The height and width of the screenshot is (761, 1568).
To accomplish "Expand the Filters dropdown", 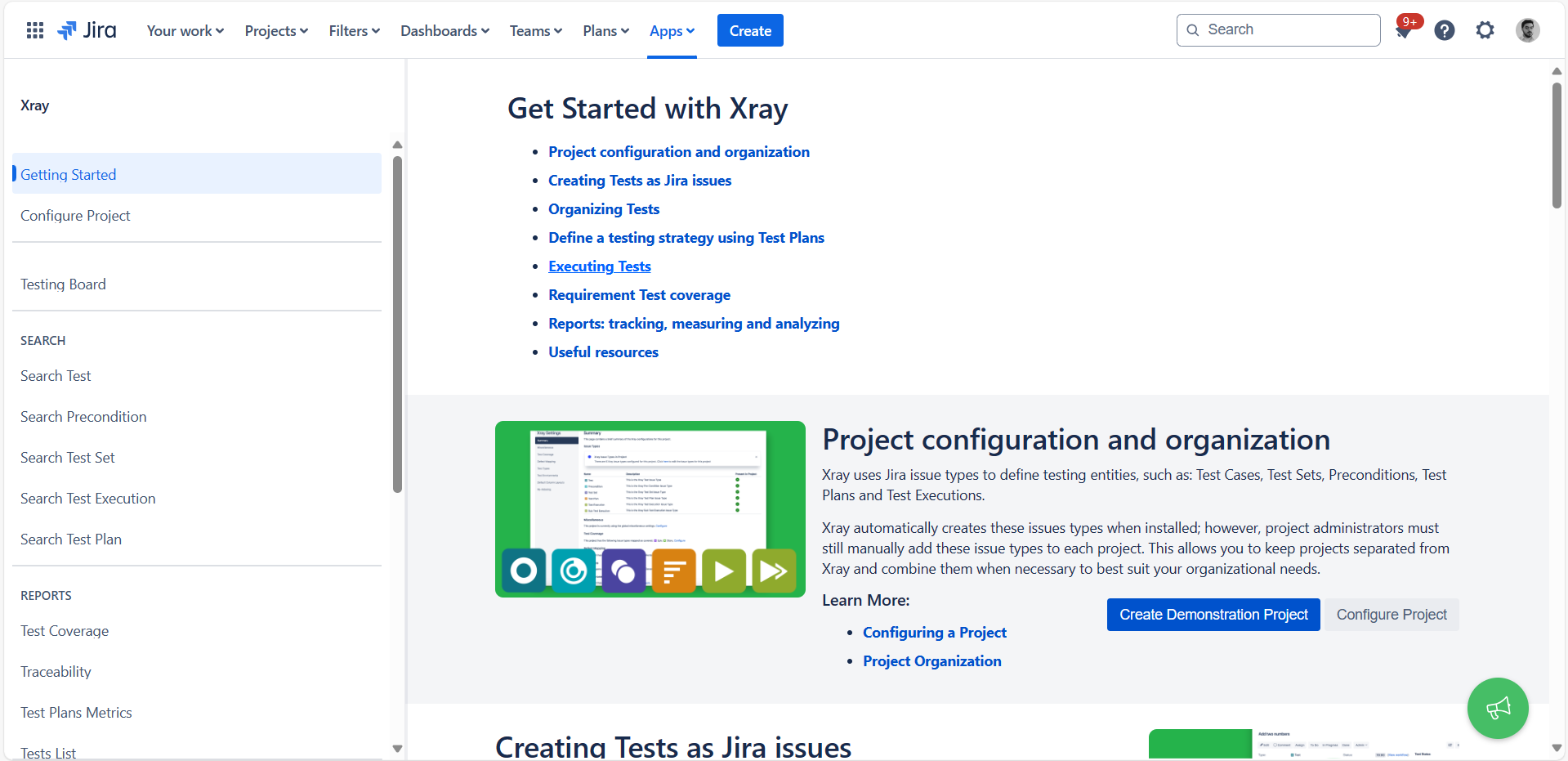I will tap(355, 30).
